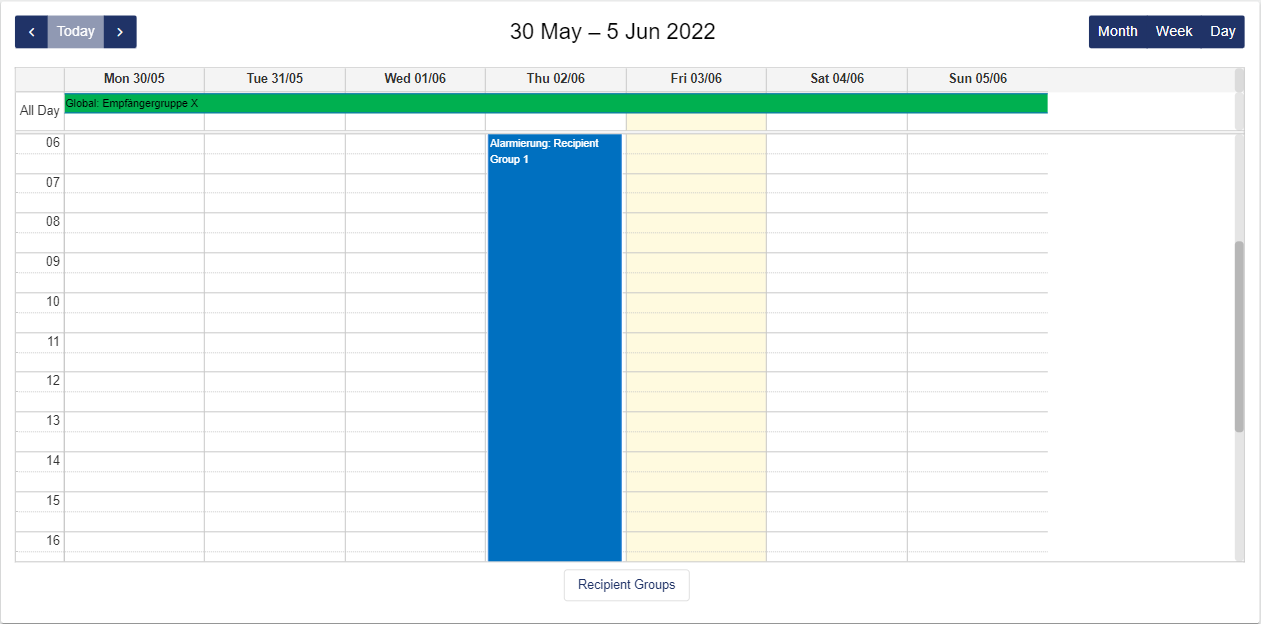This screenshot has height=624, width=1261.
Task: Switch to Month view
Action: coord(1117,32)
